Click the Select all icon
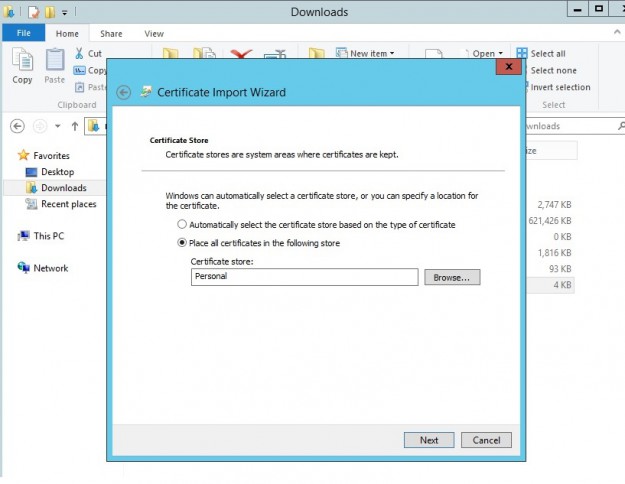The height and width of the screenshot is (484, 625). 522,53
